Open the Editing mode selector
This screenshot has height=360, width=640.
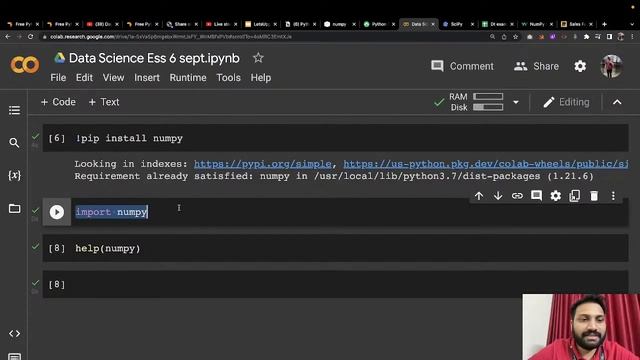pyautogui.click(x=566, y=102)
